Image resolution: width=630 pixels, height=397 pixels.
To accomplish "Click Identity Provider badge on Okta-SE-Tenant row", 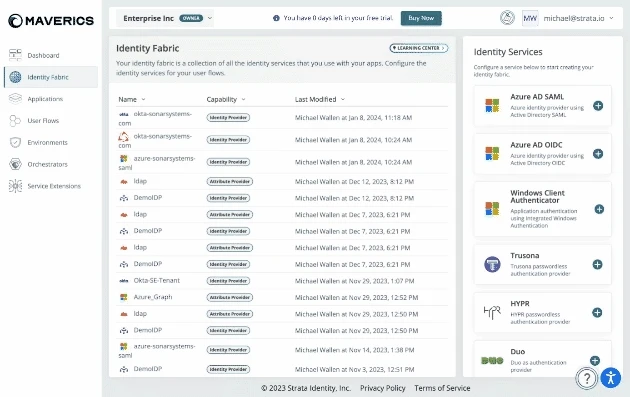I will click(x=228, y=281).
